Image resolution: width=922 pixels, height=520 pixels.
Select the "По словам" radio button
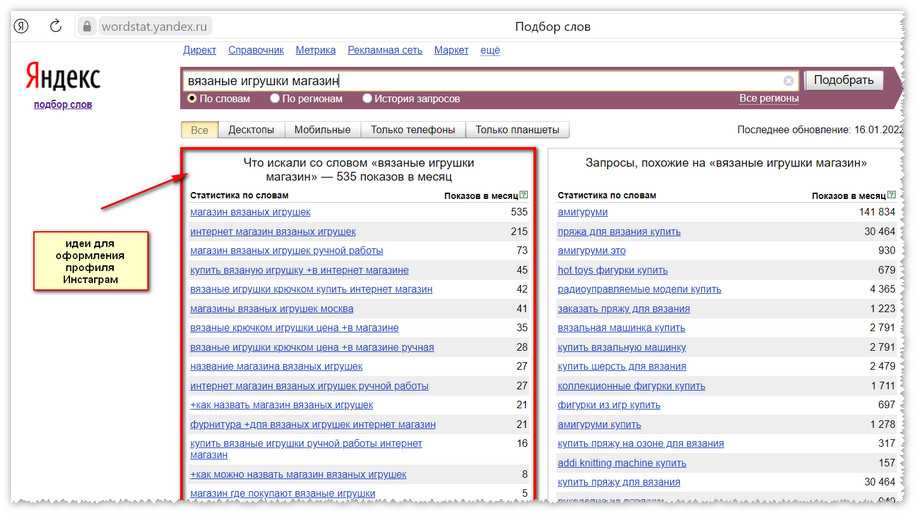click(193, 99)
